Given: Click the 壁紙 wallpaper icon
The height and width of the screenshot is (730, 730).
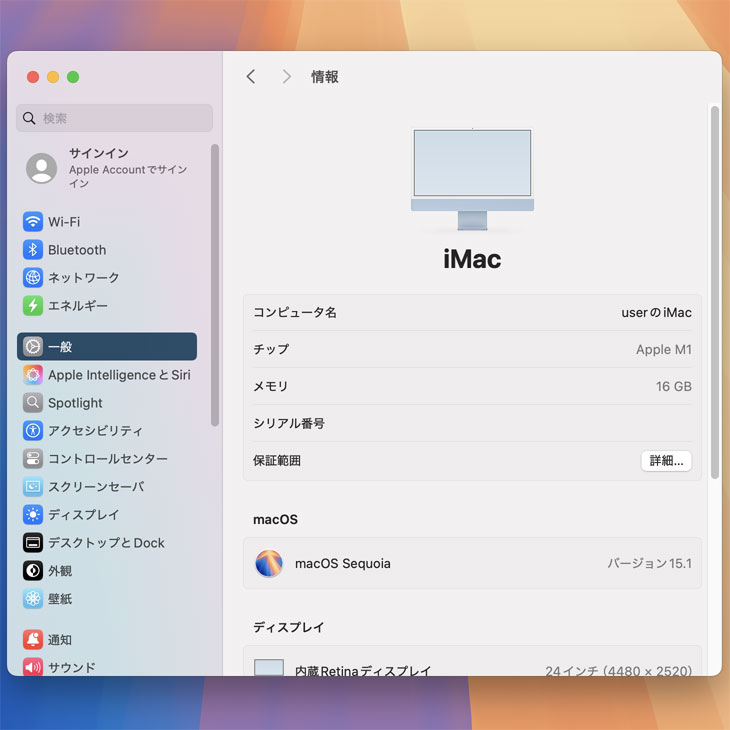Looking at the screenshot, I should [33, 598].
